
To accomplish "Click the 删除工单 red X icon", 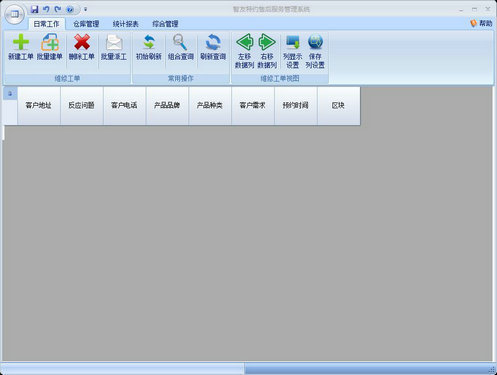I will (x=82, y=42).
